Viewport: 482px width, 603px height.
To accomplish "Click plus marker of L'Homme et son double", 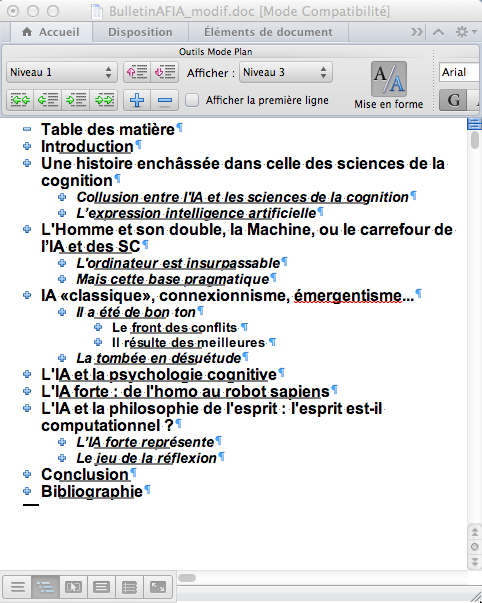I will click(x=27, y=229).
